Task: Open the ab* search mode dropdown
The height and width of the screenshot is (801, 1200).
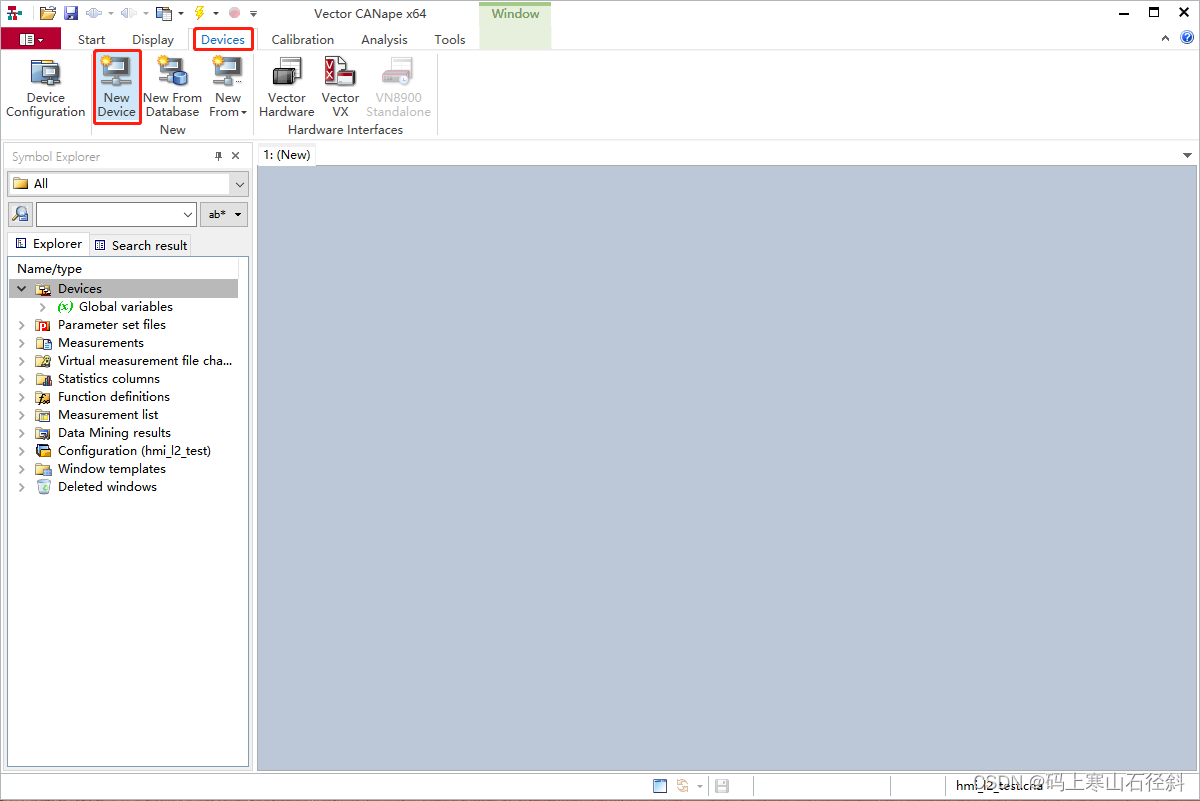Action: coord(224,214)
